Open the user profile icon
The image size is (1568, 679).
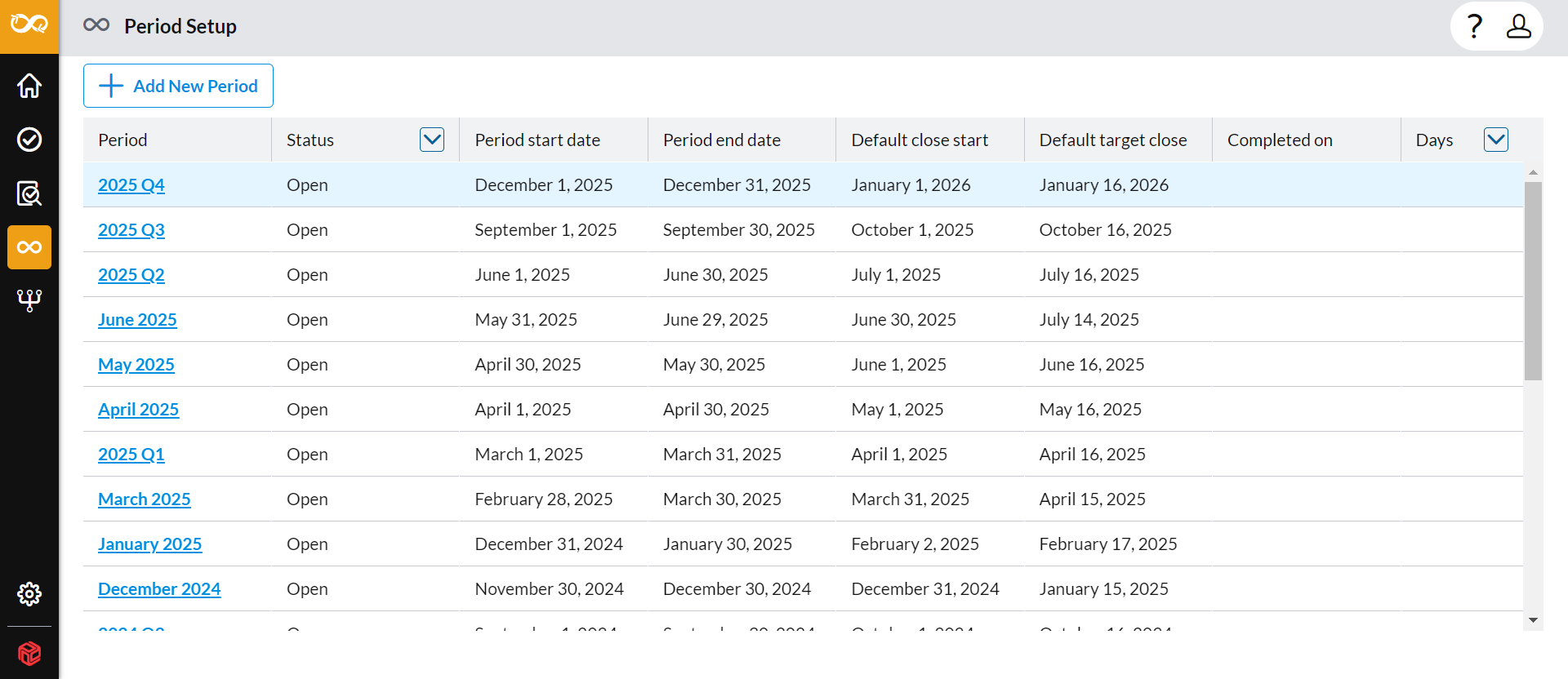point(1518,27)
